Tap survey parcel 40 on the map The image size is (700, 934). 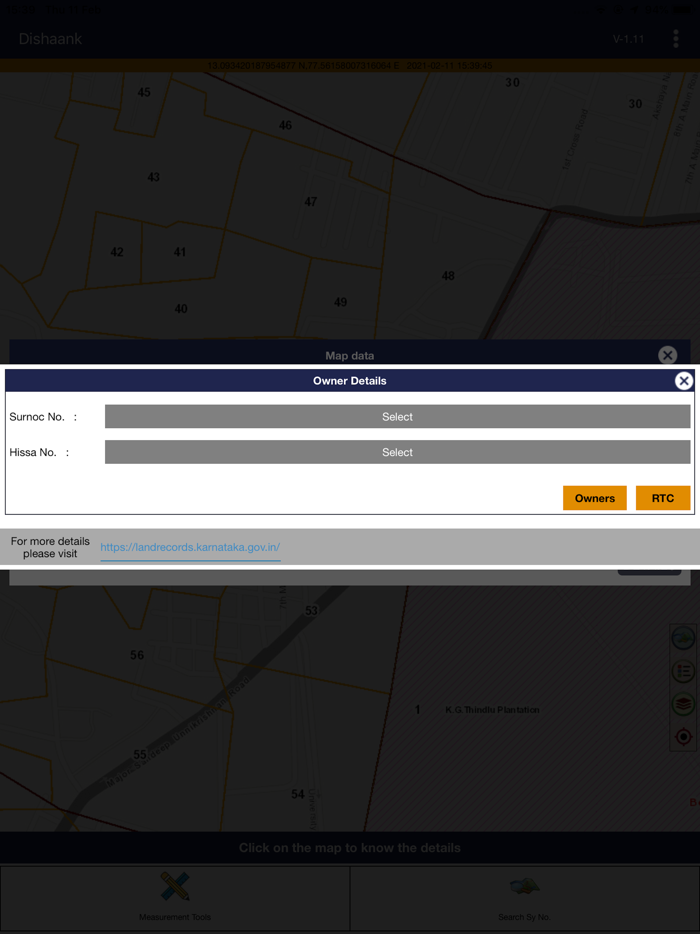(x=181, y=309)
